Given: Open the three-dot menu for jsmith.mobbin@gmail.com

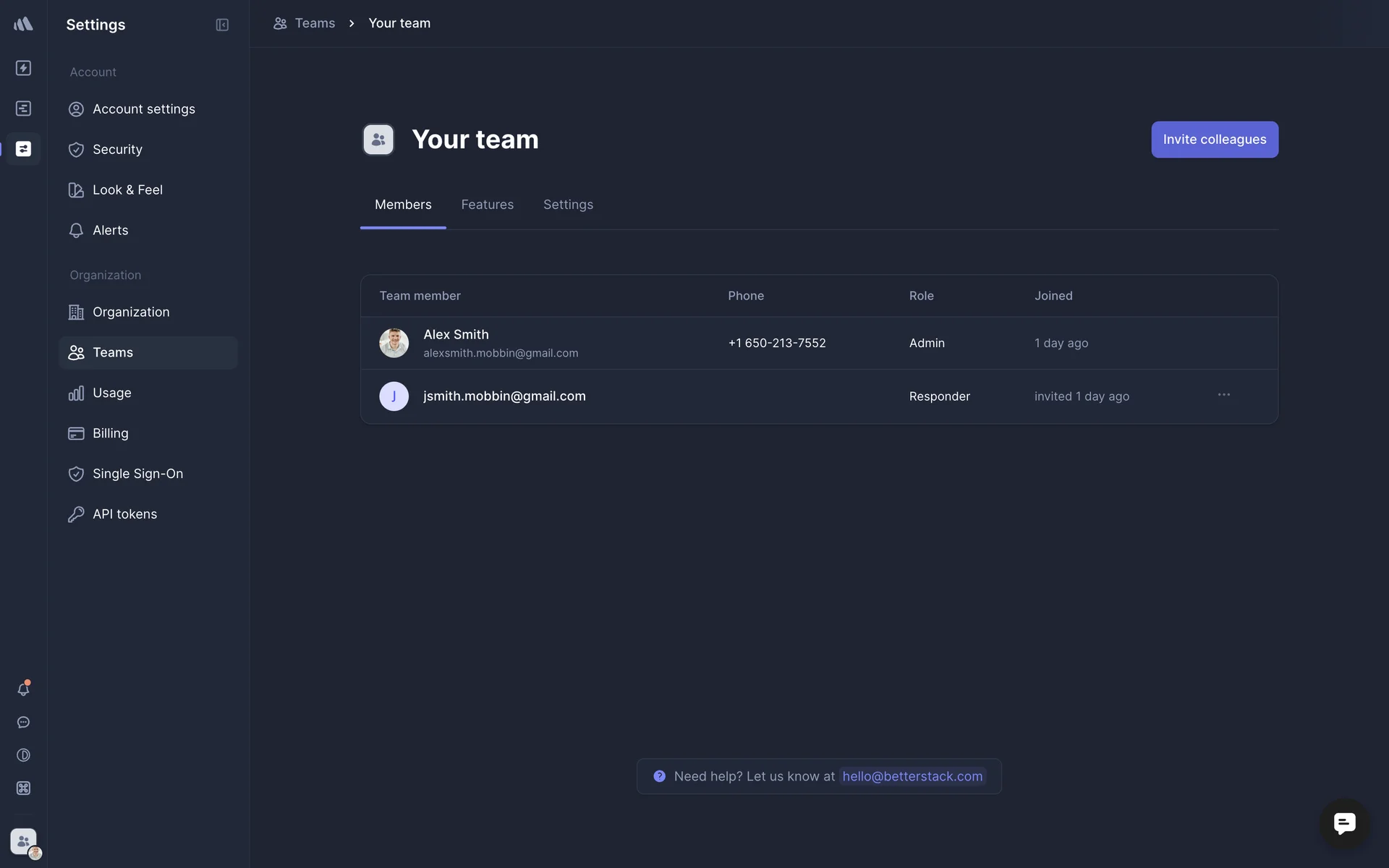Looking at the screenshot, I should coord(1223,395).
